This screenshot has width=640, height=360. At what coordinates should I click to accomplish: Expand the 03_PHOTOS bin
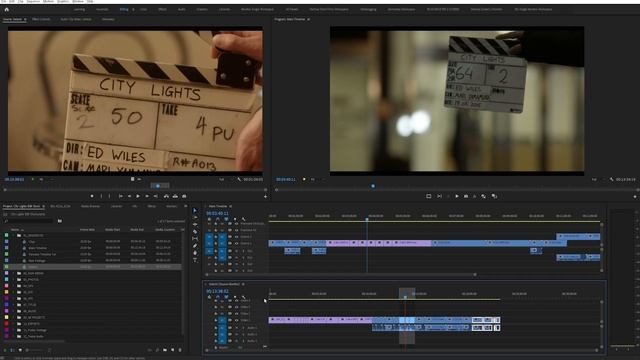pos(13,280)
